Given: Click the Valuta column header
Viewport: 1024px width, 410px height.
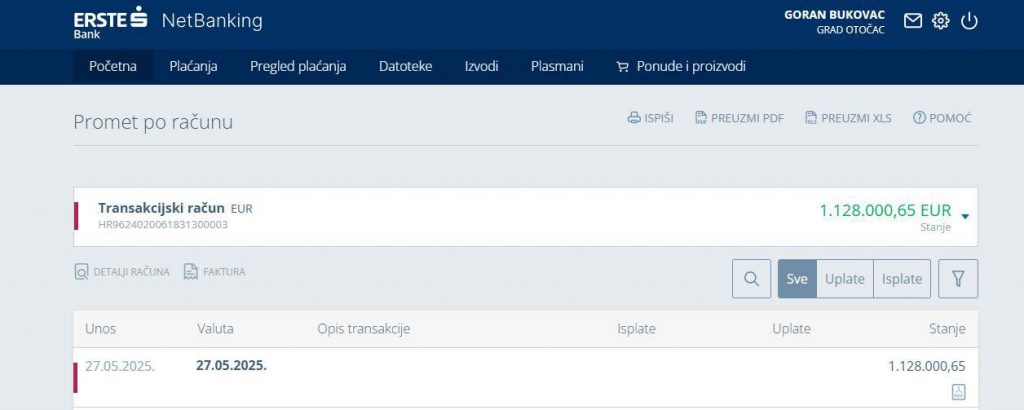Looking at the screenshot, I should [215, 329].
